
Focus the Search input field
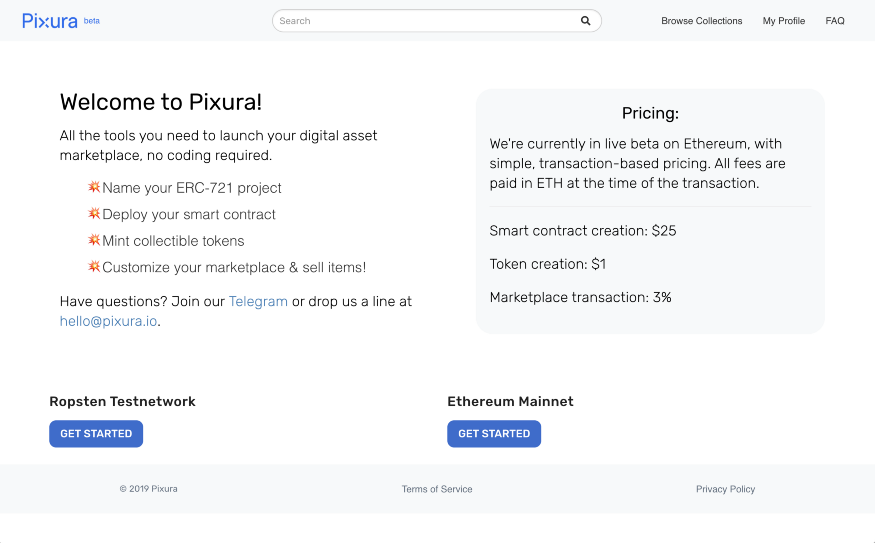(425, 21)
